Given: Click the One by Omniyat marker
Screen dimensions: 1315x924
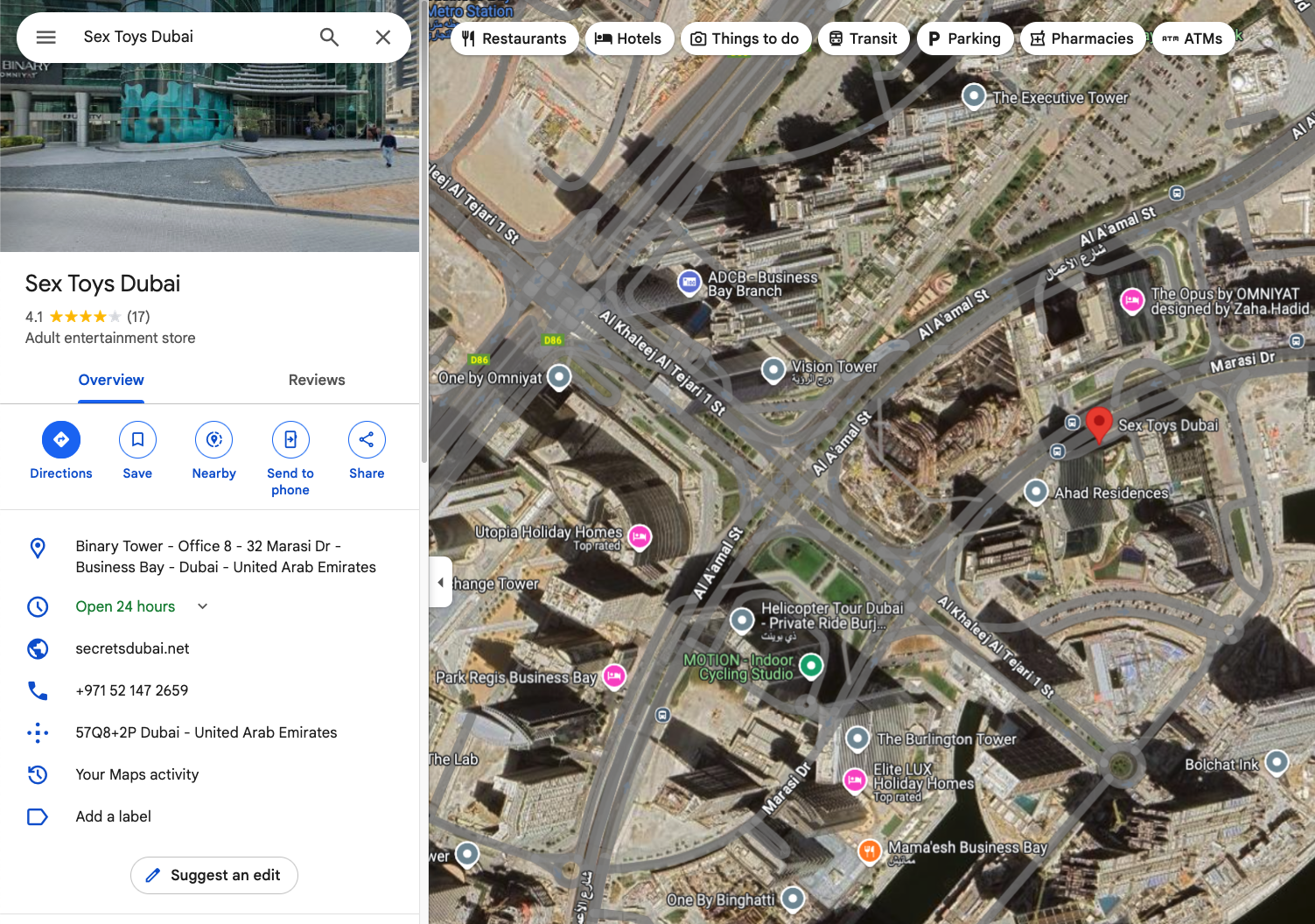Looking at the screenshot, I should [x=559, y=377].
